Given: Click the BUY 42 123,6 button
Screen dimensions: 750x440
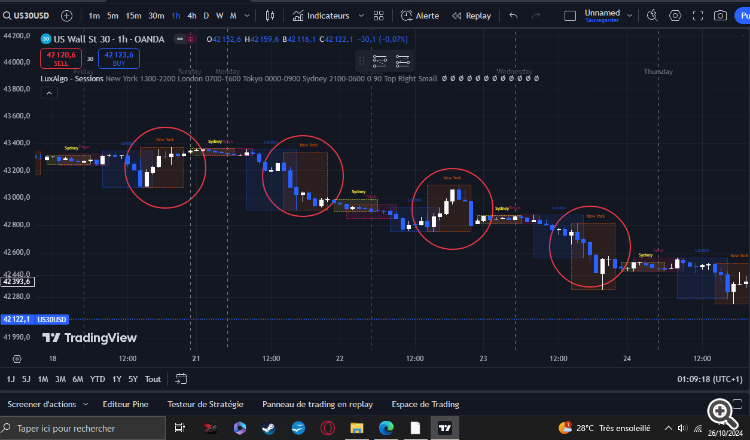Looking at the screenshot, I should coord(119,58).
